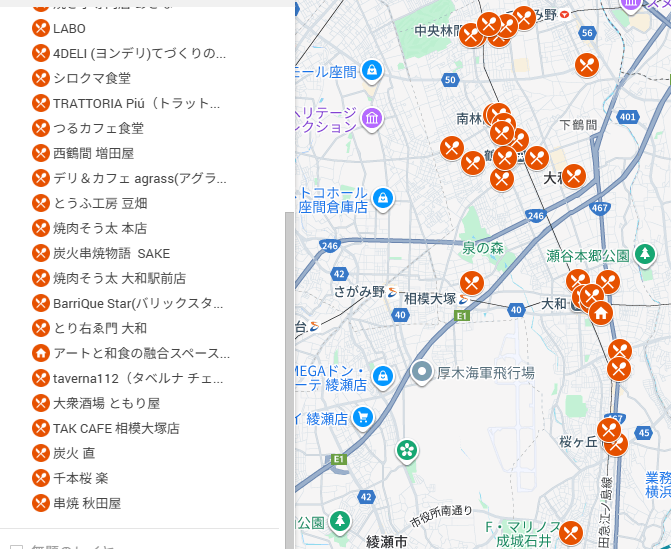The image size is (671, 549).
Task: Click the restaurant icon beside つるカフェ食堂
Action: pyautogui.click(x=41, y=128)
